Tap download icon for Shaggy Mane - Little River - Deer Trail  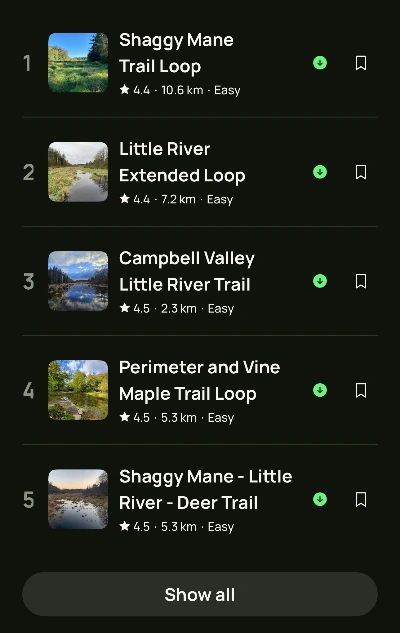pos(320,499)
